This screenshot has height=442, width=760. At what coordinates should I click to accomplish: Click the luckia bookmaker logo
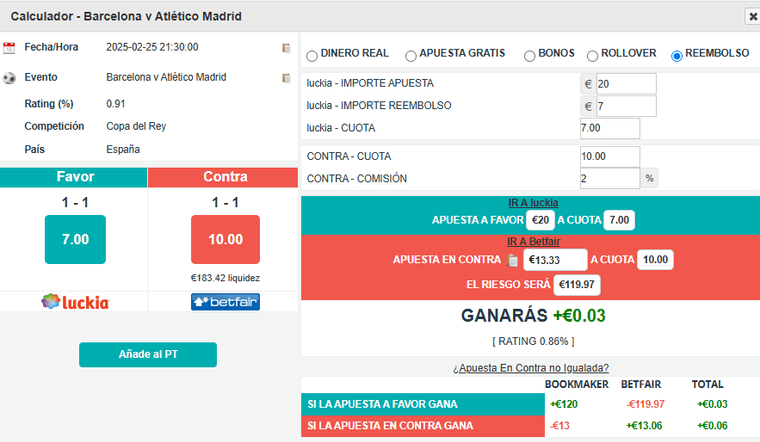[75, 301]
